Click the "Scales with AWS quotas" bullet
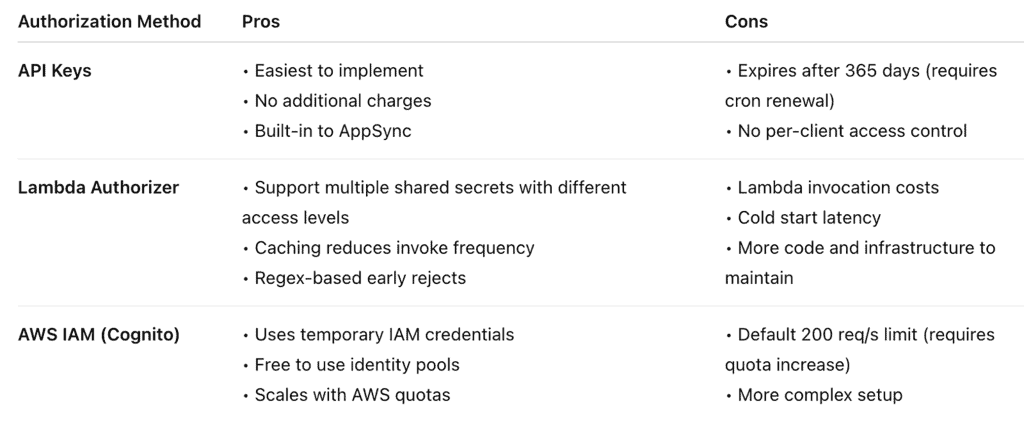 tap(352, 394)
